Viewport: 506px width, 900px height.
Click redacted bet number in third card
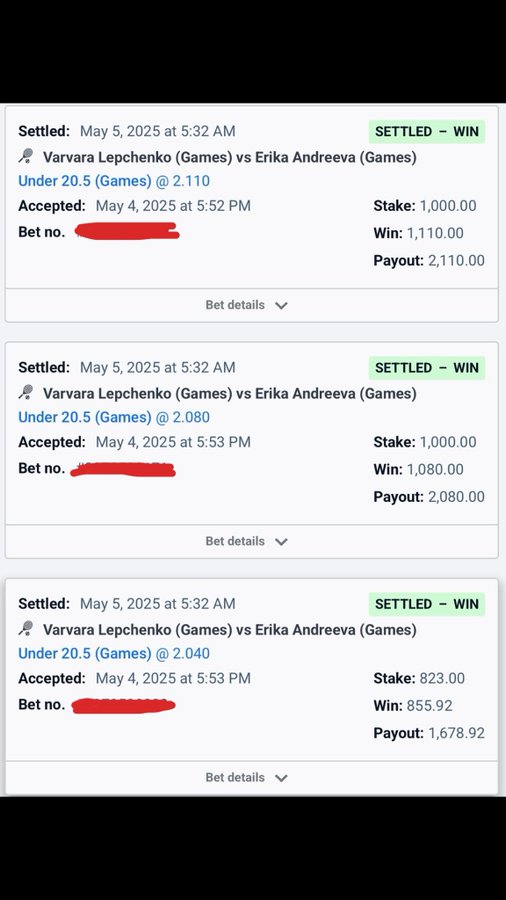coord(123,705)
